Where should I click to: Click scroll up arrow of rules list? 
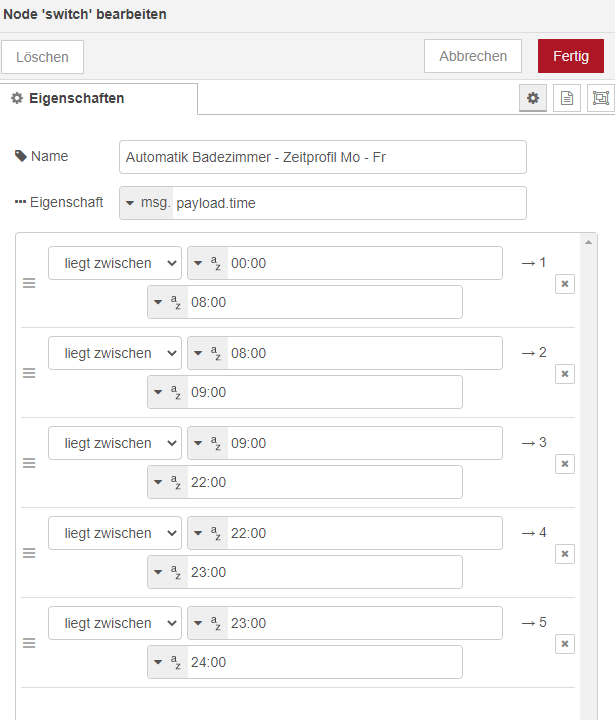pyautogui.click(x=588, y=242)
